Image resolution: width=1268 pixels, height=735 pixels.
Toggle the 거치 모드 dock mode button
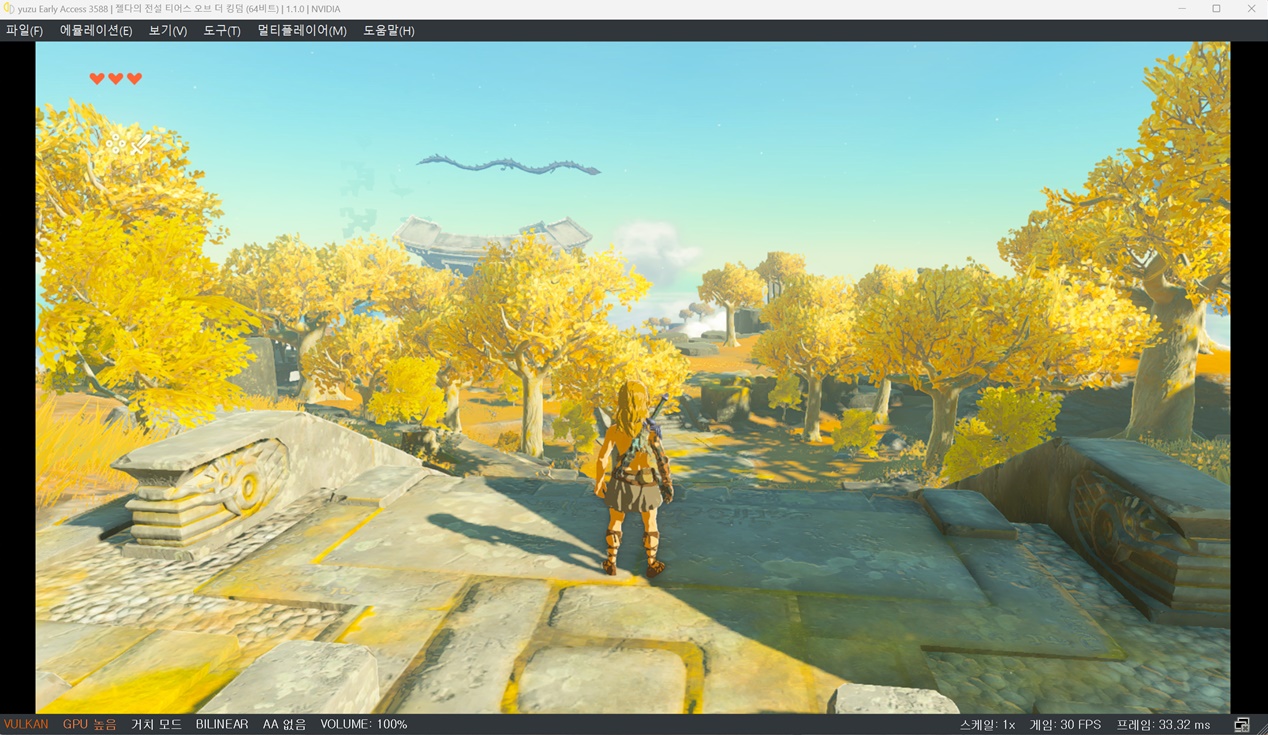point(156,724)
